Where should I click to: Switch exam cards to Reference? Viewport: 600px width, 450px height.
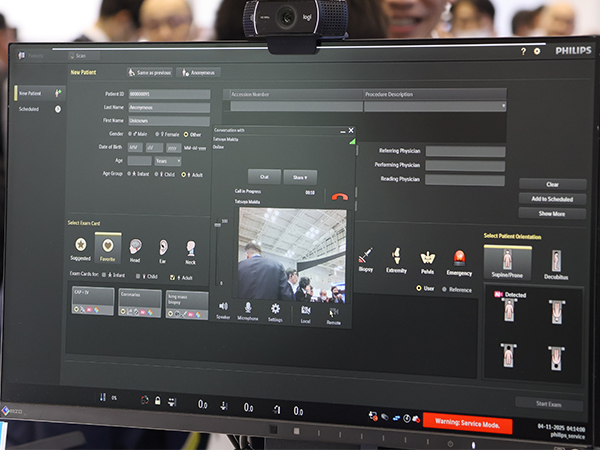click(444, 289)
